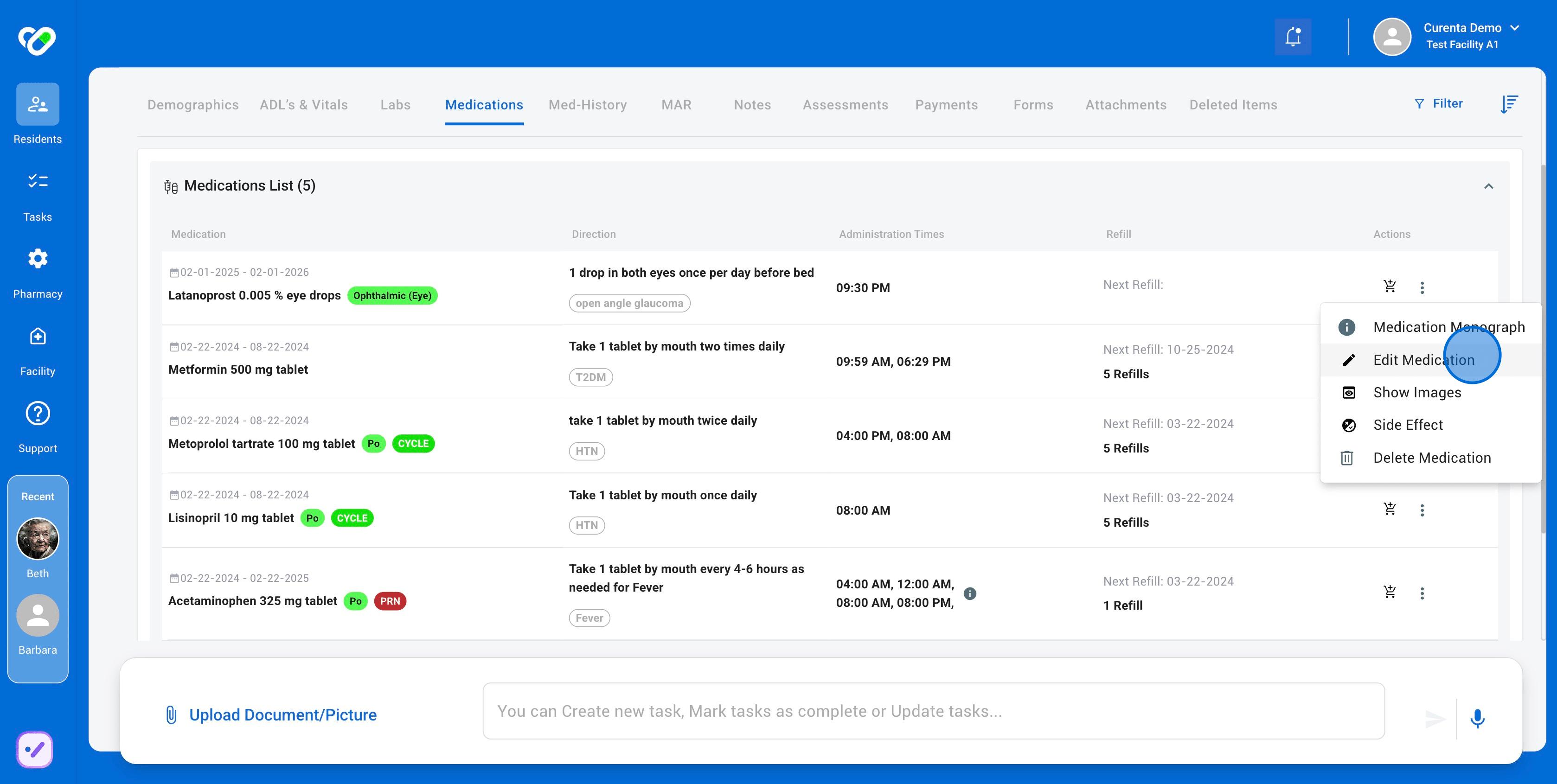Click the open angle glaucoma tag
1557x784 pixels.
pos(629,303)
